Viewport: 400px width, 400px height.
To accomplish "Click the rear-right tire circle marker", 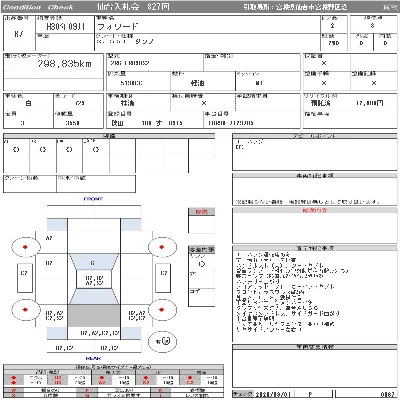I will [x=162, y=310].
